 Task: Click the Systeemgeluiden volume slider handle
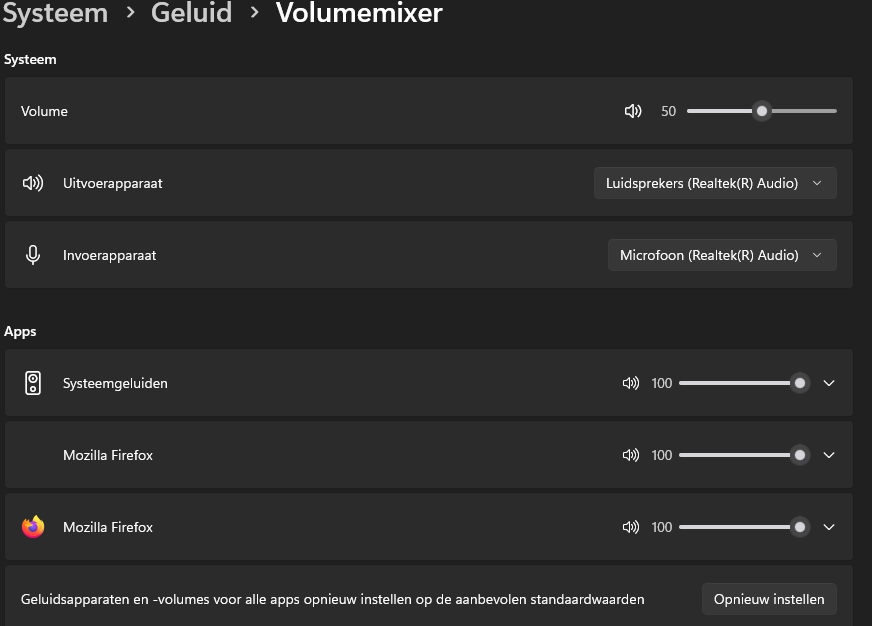[x=799, y=383]
